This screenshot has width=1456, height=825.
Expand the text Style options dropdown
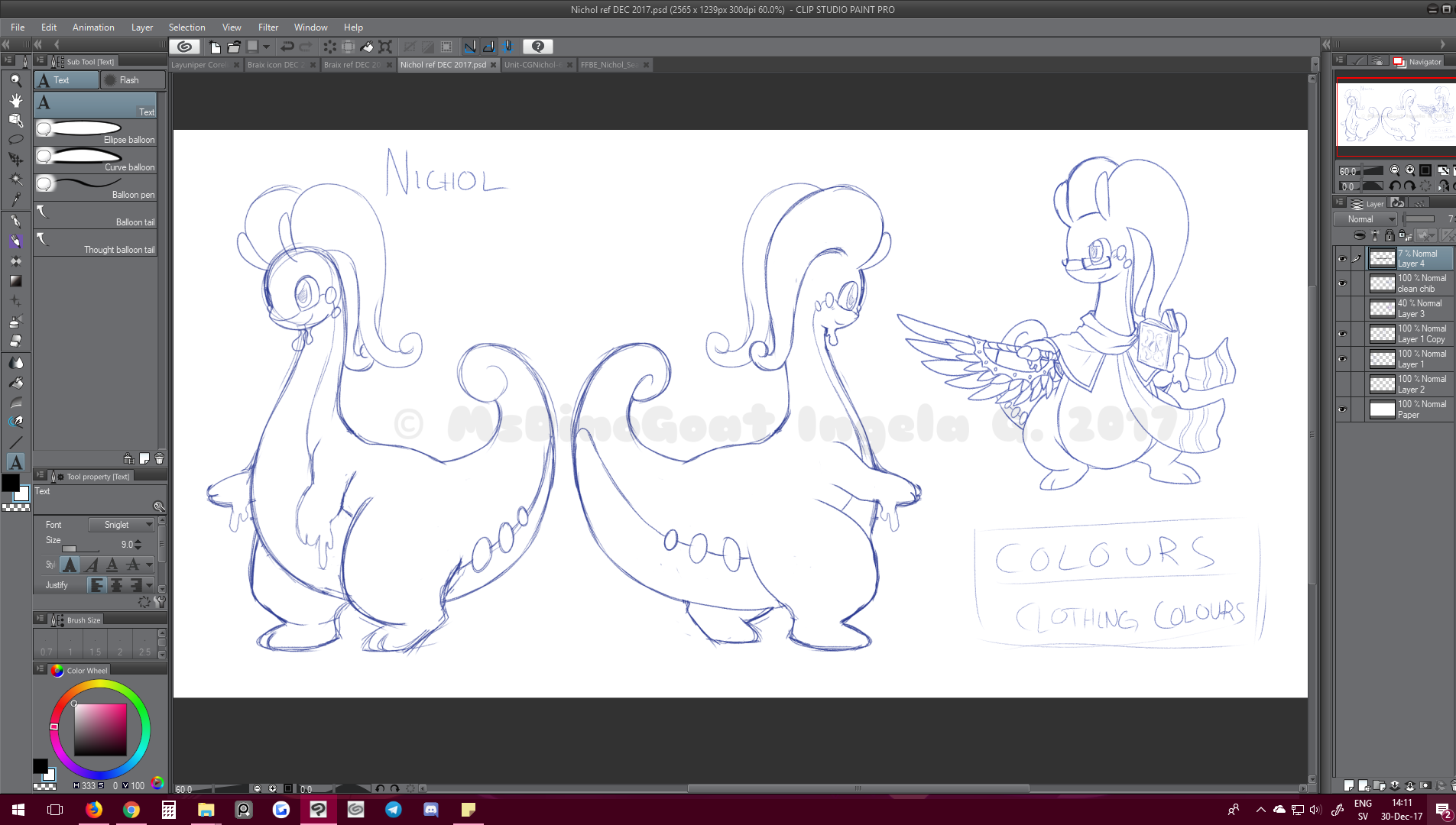[149, 565]
